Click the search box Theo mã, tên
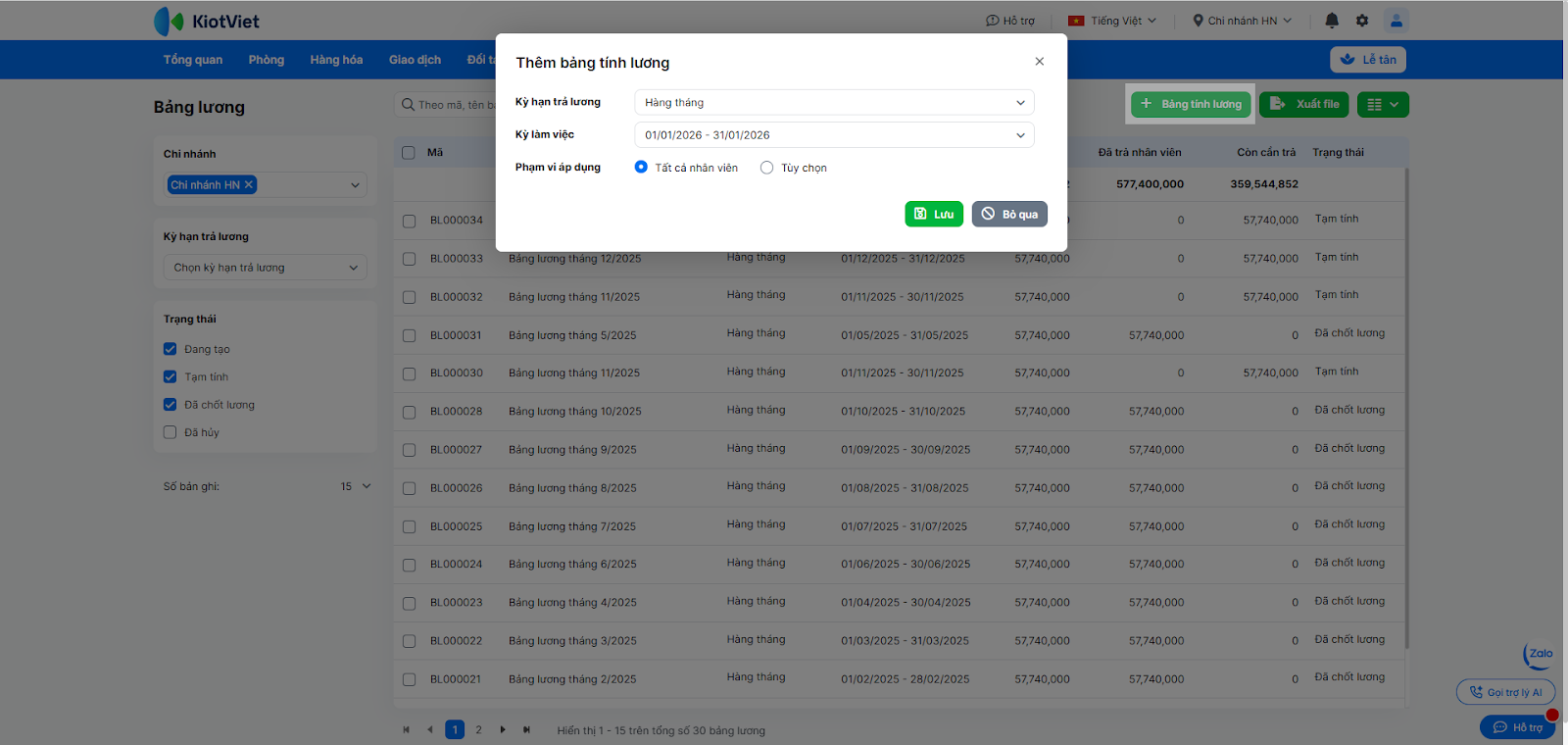1568x745 pixels. 456,105
